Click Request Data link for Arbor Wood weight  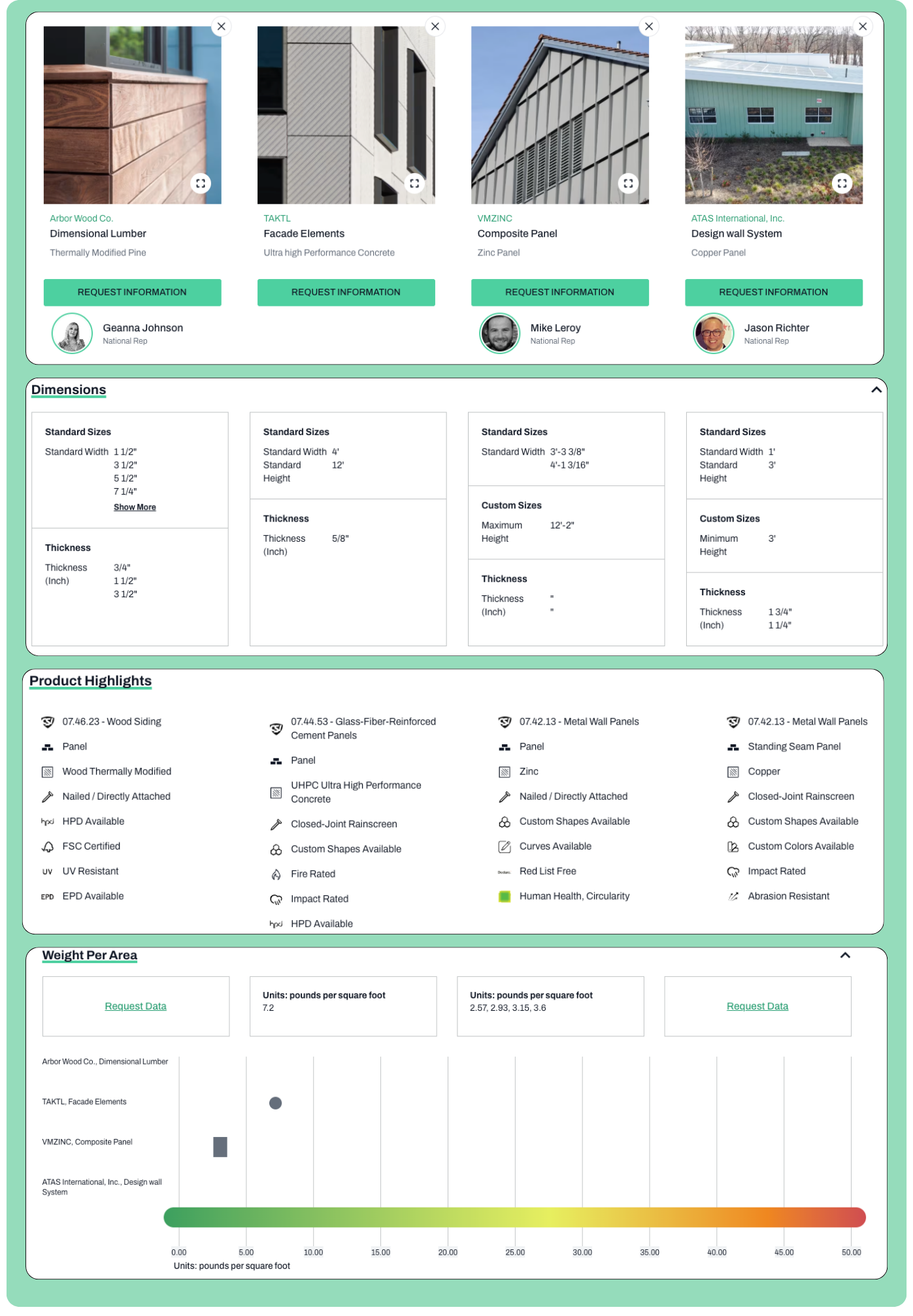[135, 1007]
